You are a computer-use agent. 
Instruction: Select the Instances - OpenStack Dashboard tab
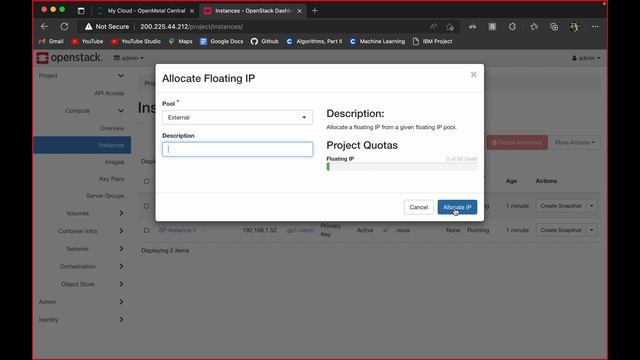coord(253,11)
